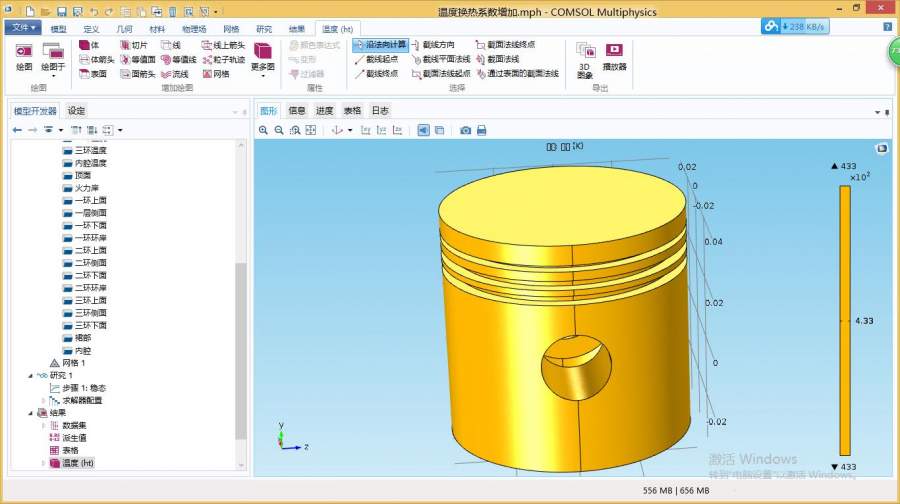Click the 绘图 (Plot) ribbon icon
This screenshot has width=900, height=504.
tap(24, 57)
